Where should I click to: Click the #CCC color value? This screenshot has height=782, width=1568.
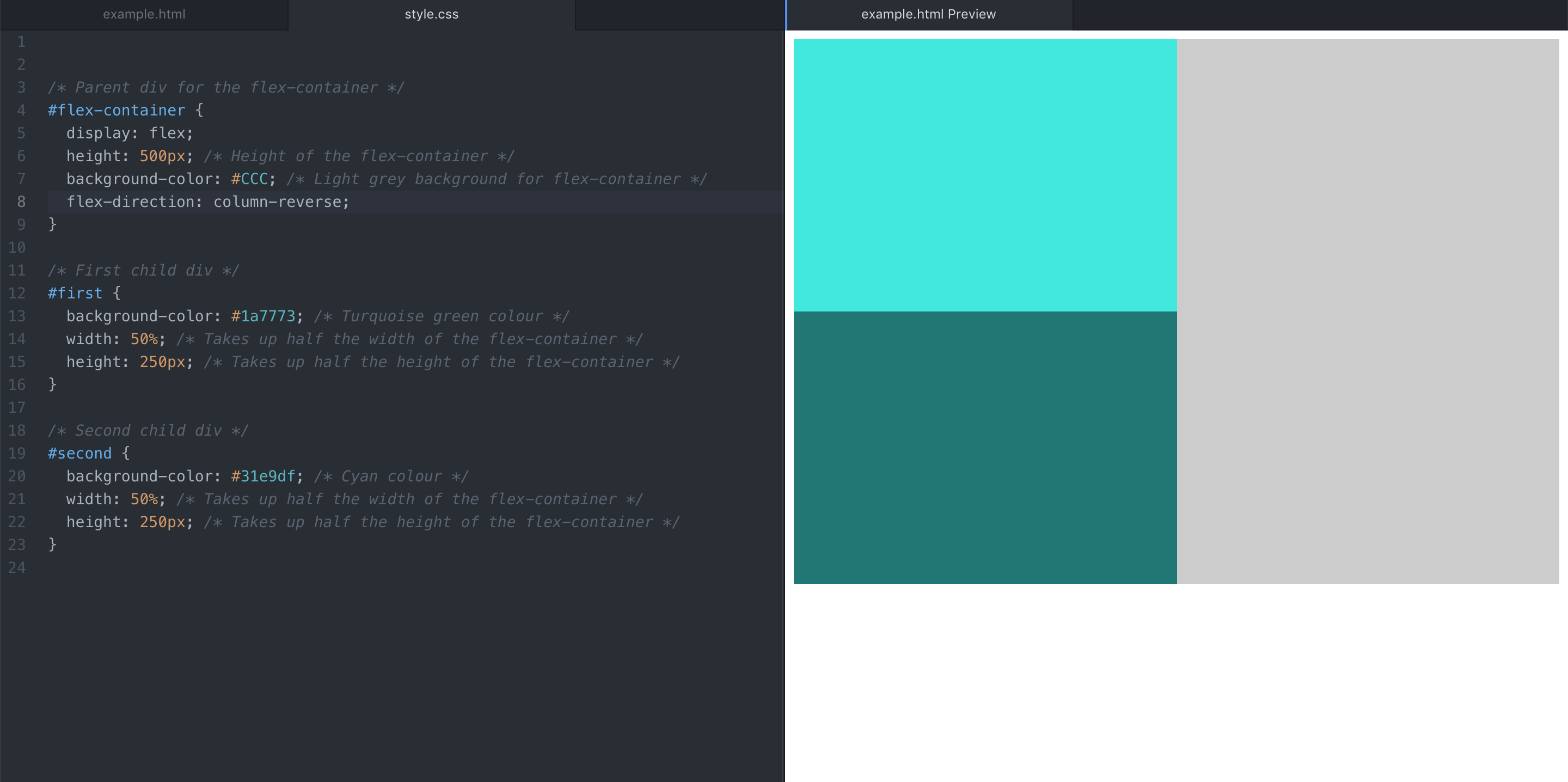(249, 179)
